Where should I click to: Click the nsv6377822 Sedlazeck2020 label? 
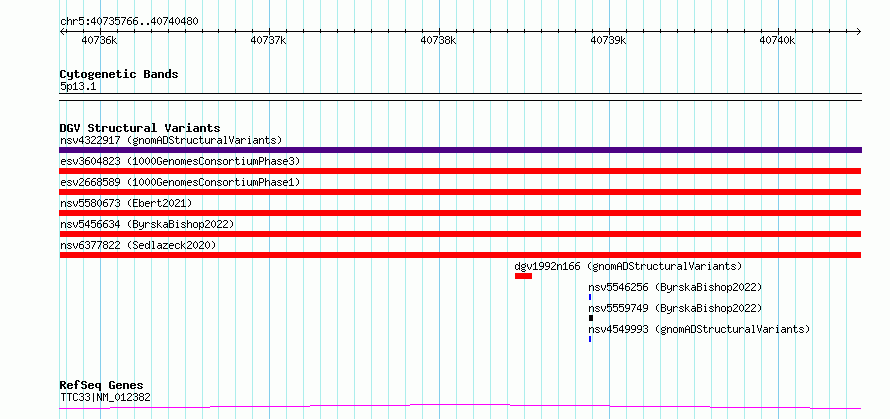click(138, 245)
